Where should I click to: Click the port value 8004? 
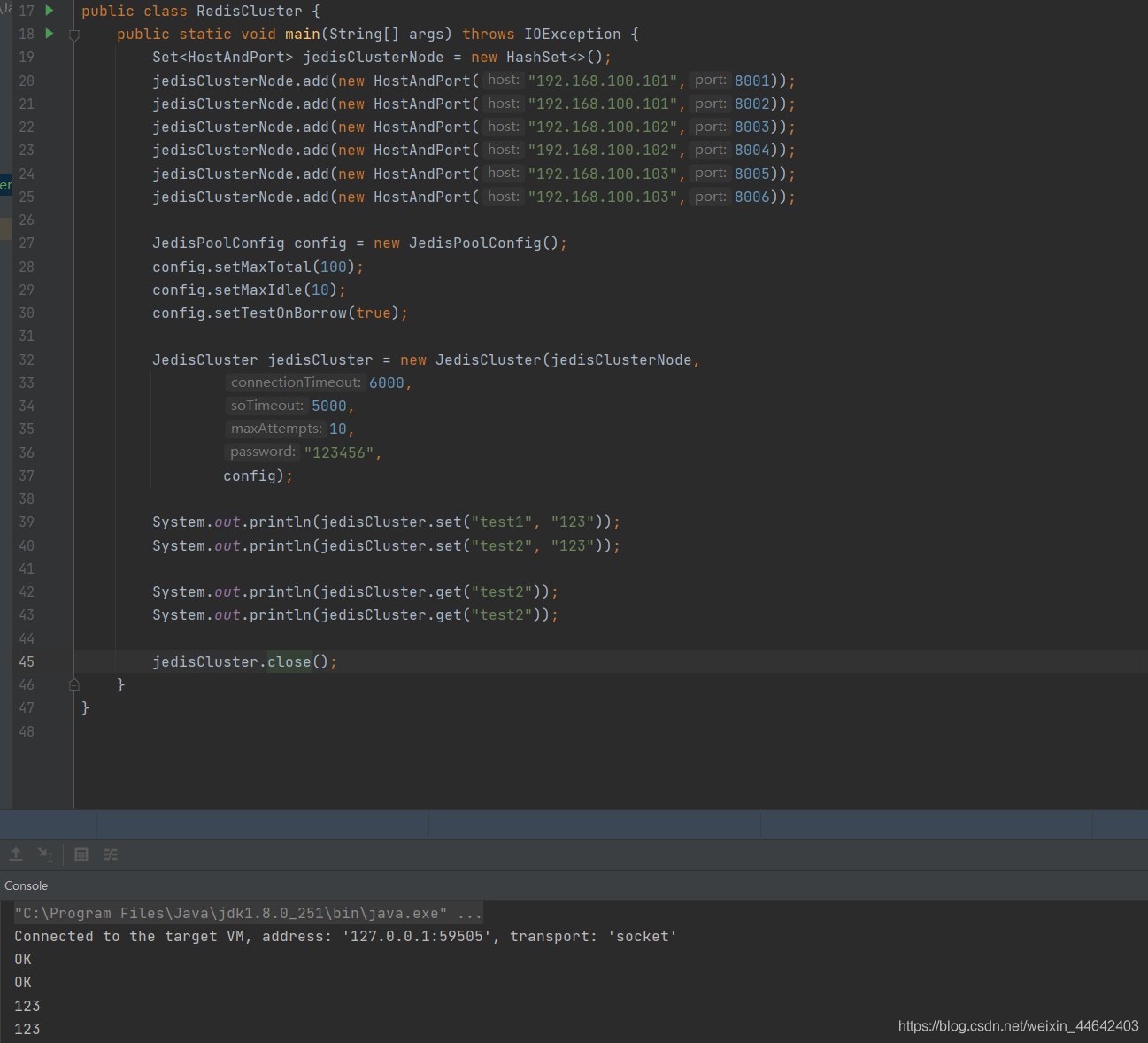pyautogui.click(x=752, y=150)
